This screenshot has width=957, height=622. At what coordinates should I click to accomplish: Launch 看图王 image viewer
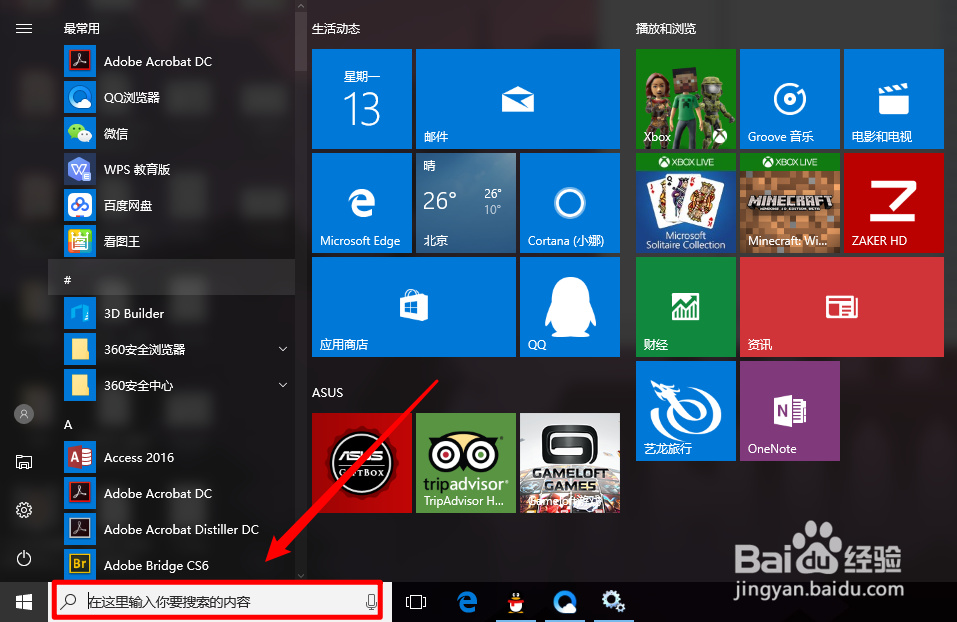pos(172,242)
